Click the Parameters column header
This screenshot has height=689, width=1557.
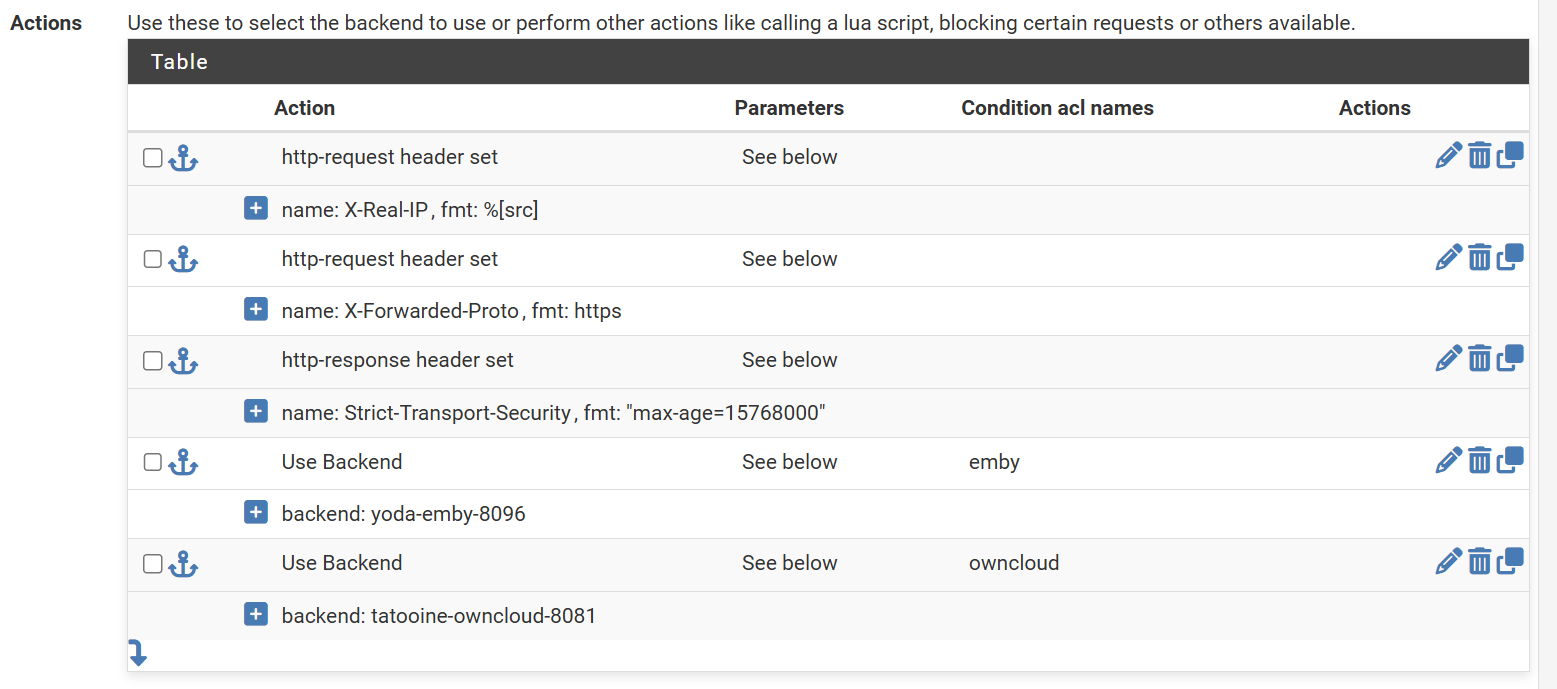[x=789, y=108]
